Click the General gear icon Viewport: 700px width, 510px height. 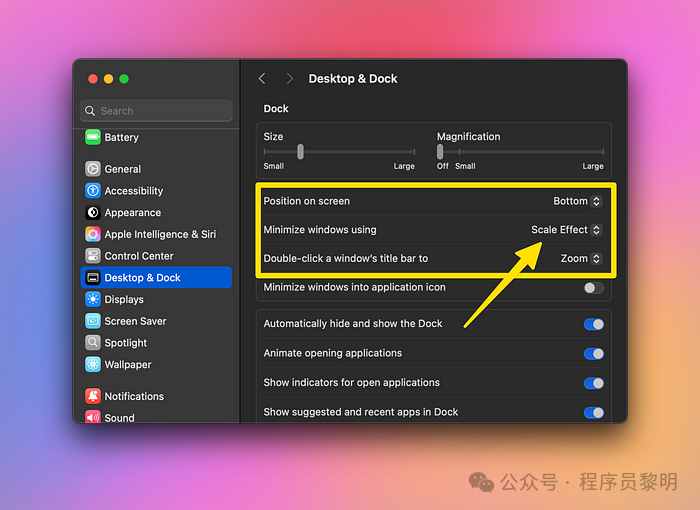93,169
